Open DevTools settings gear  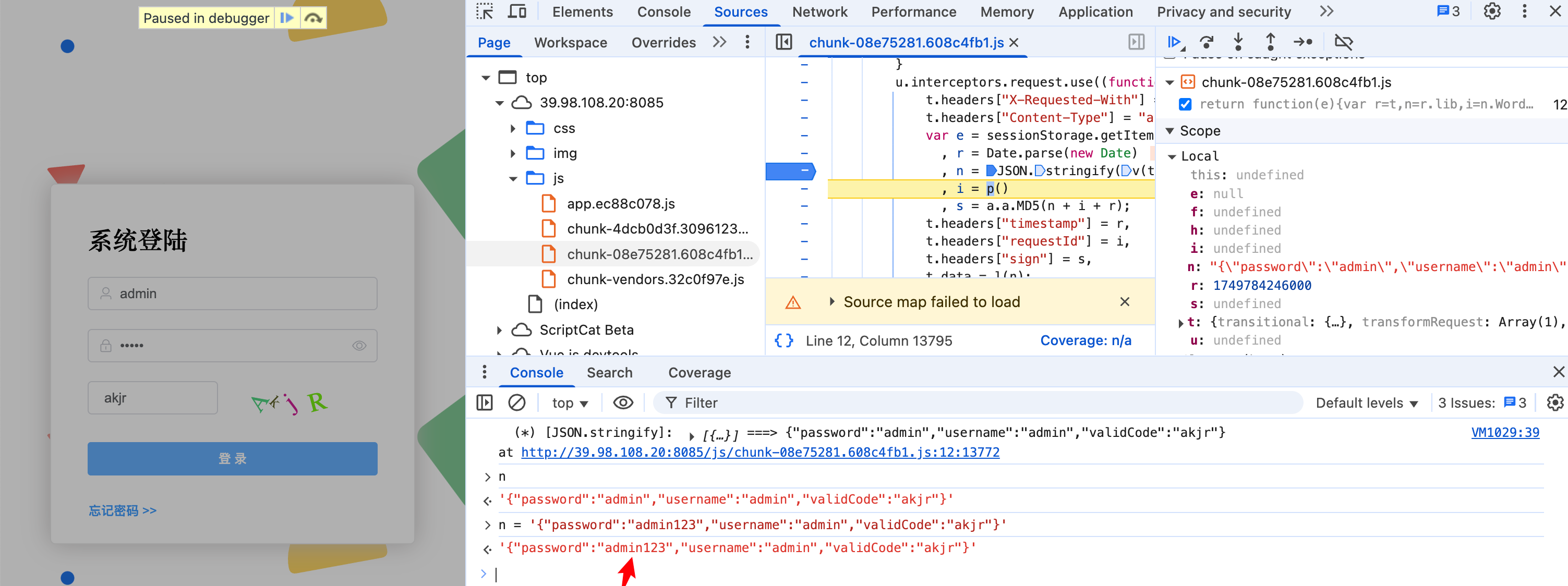point(1491,11)
